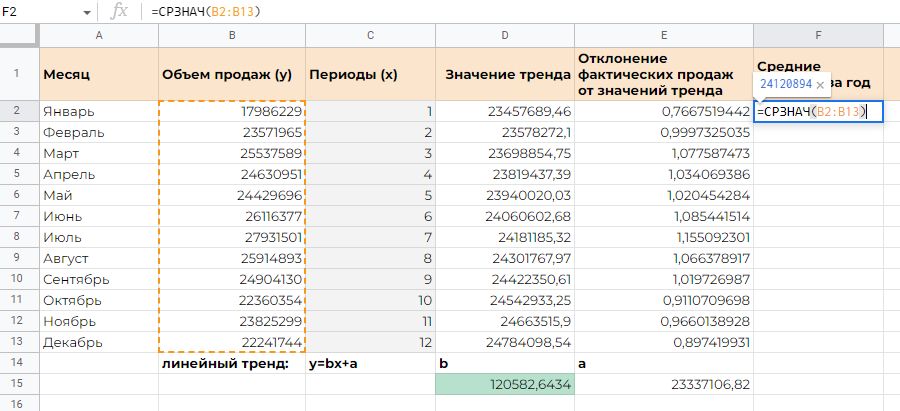Open the Name box dropdown arrow

coord(87,12)
